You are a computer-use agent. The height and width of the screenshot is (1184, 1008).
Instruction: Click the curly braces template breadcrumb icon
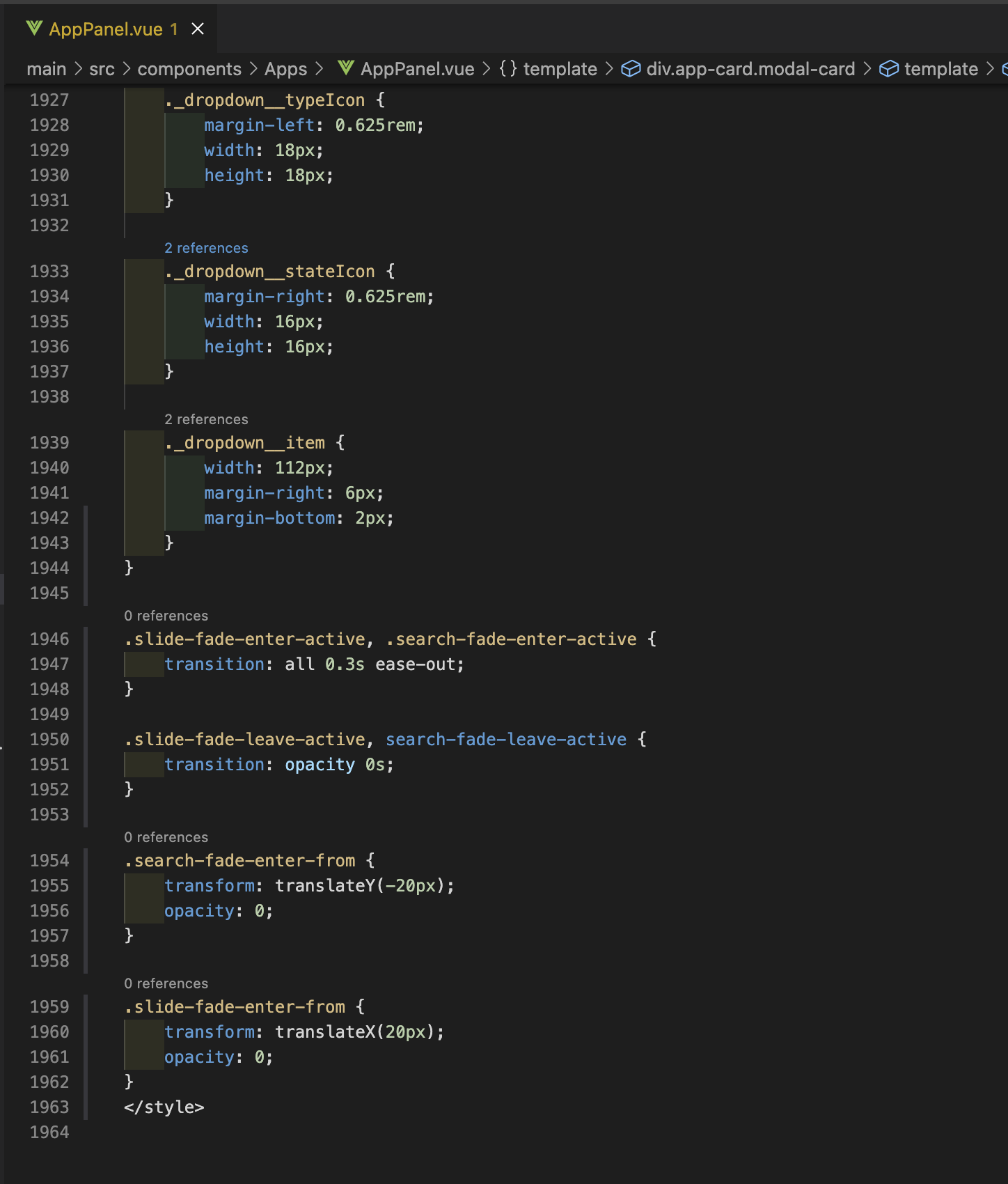508,69
